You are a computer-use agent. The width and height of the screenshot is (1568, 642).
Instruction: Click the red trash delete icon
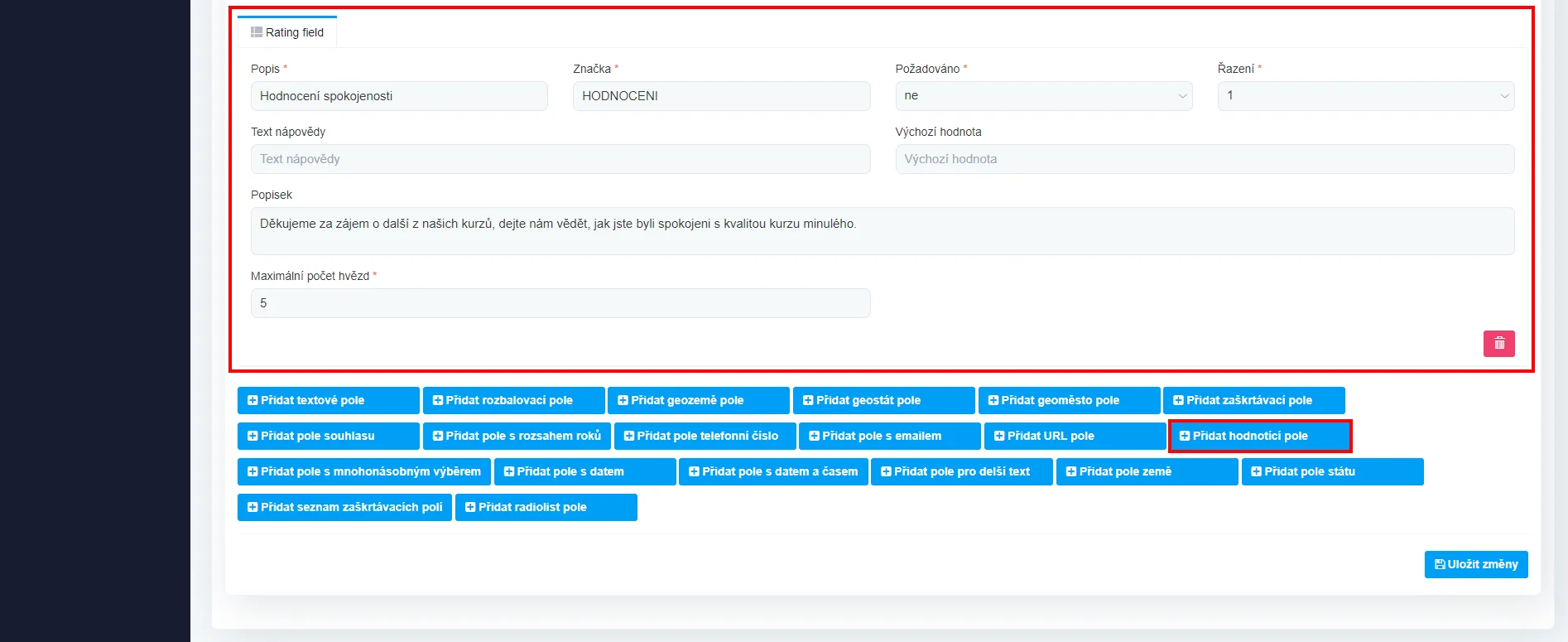point(1498,343)
